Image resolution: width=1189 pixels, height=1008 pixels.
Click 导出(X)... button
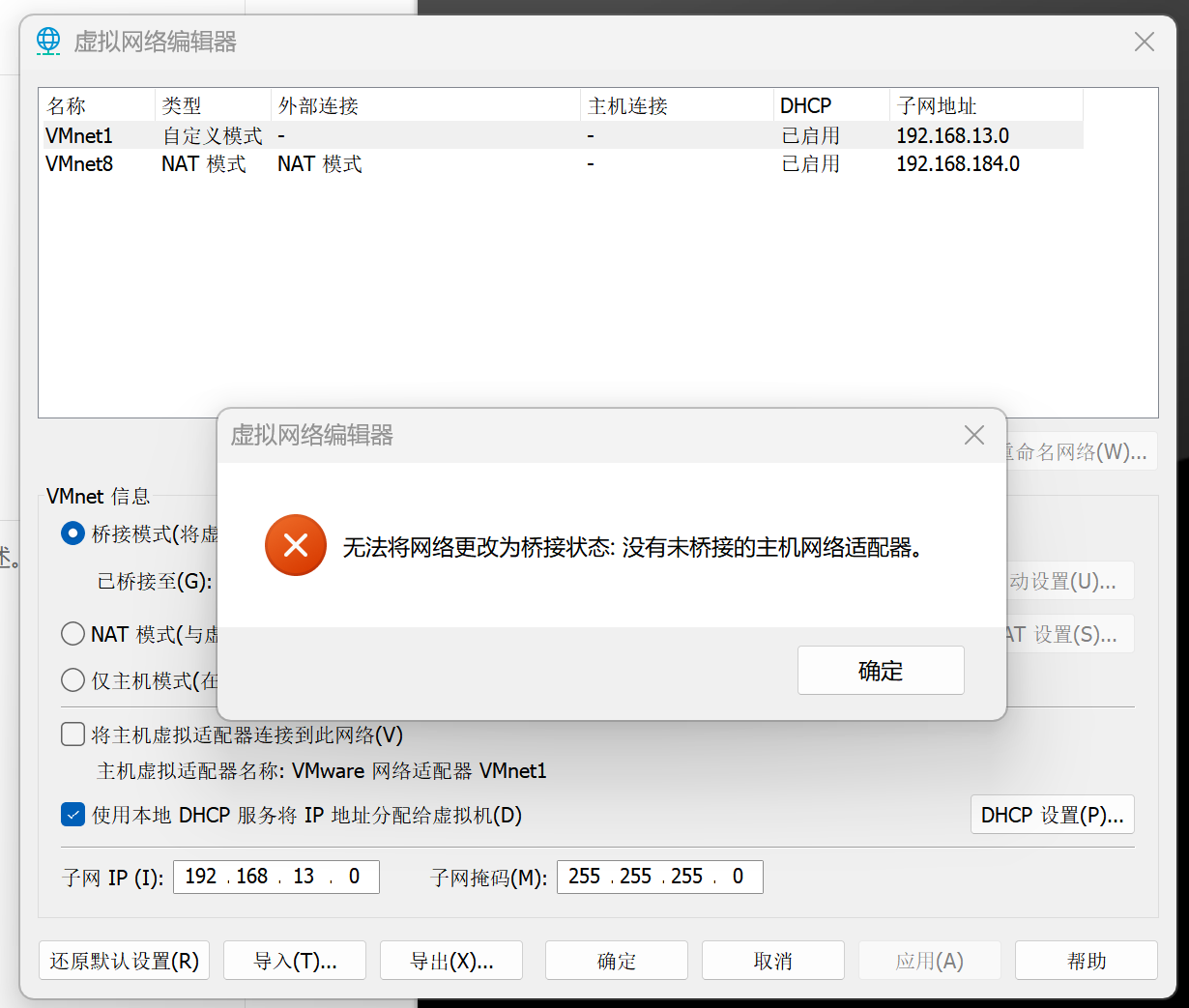pos(451,961)
